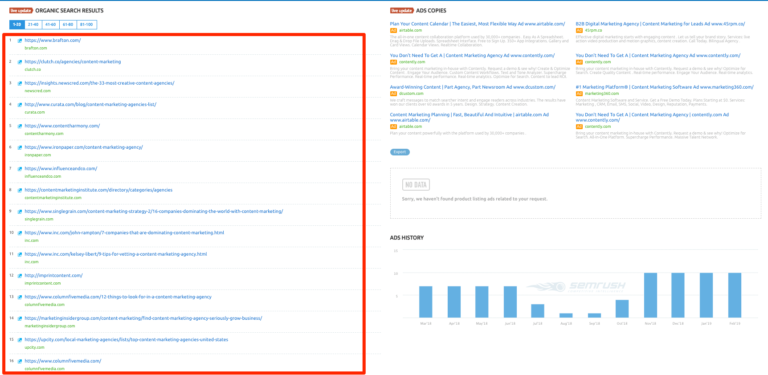Switch to results 21-40 tab
This screenshot has width=768, height=375.
pos(33,24)
